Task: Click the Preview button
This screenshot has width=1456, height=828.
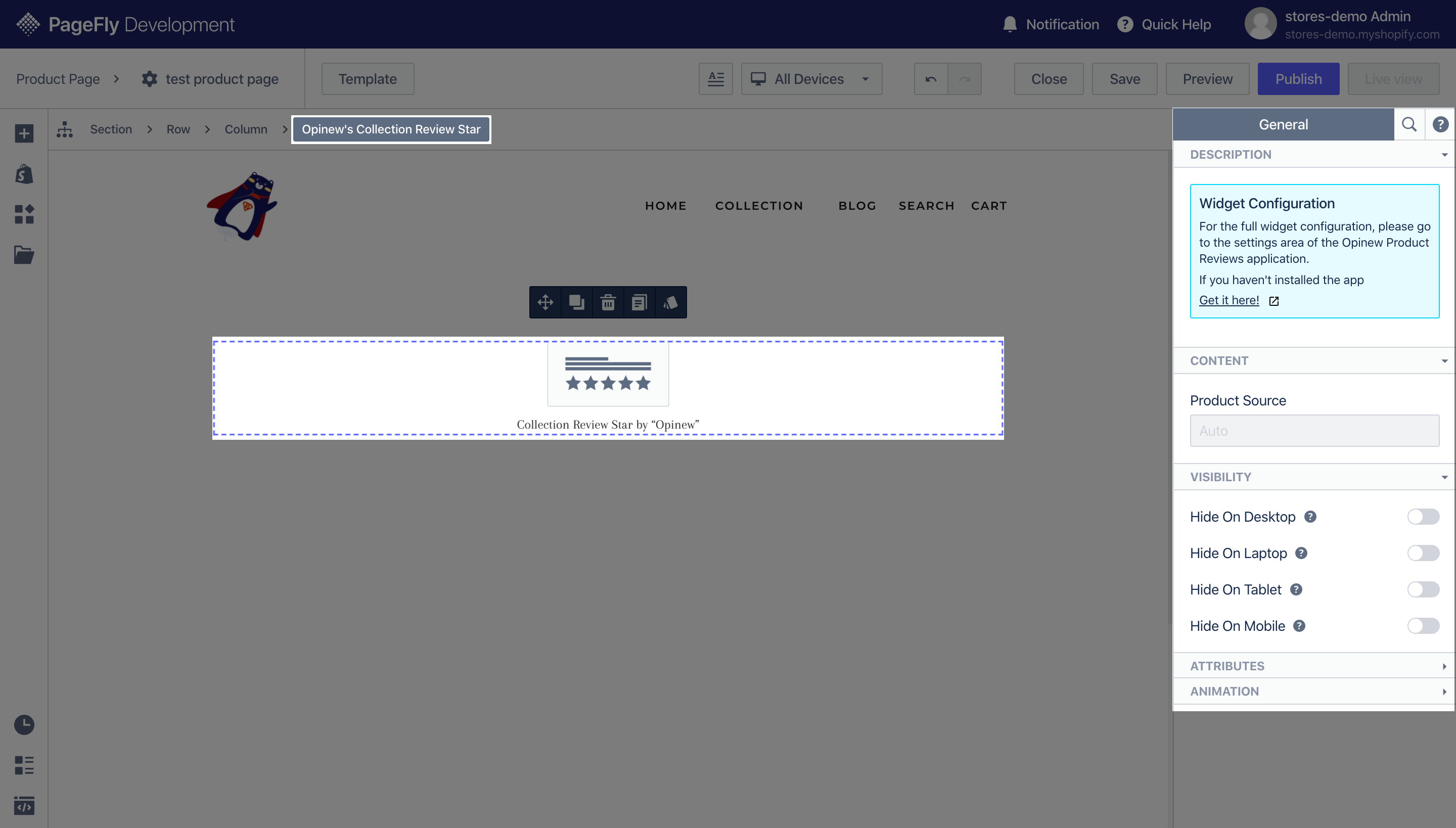Action: [1207, 79]
